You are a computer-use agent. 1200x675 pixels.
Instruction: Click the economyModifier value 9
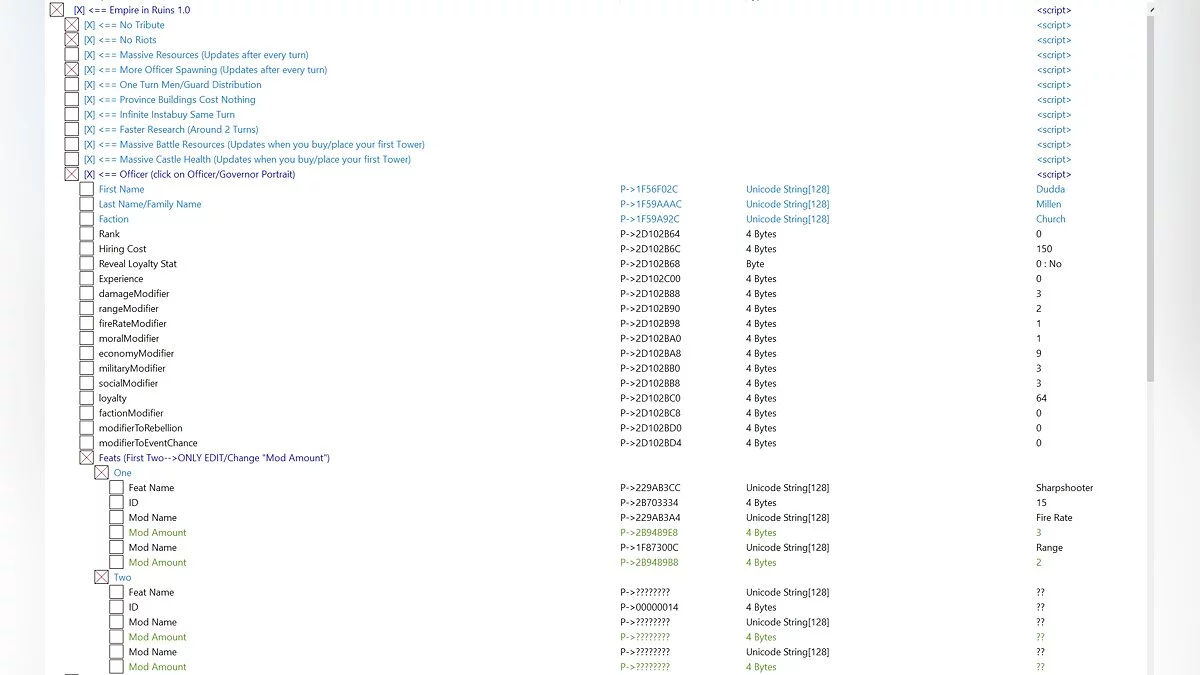(x=1039, y=353)
